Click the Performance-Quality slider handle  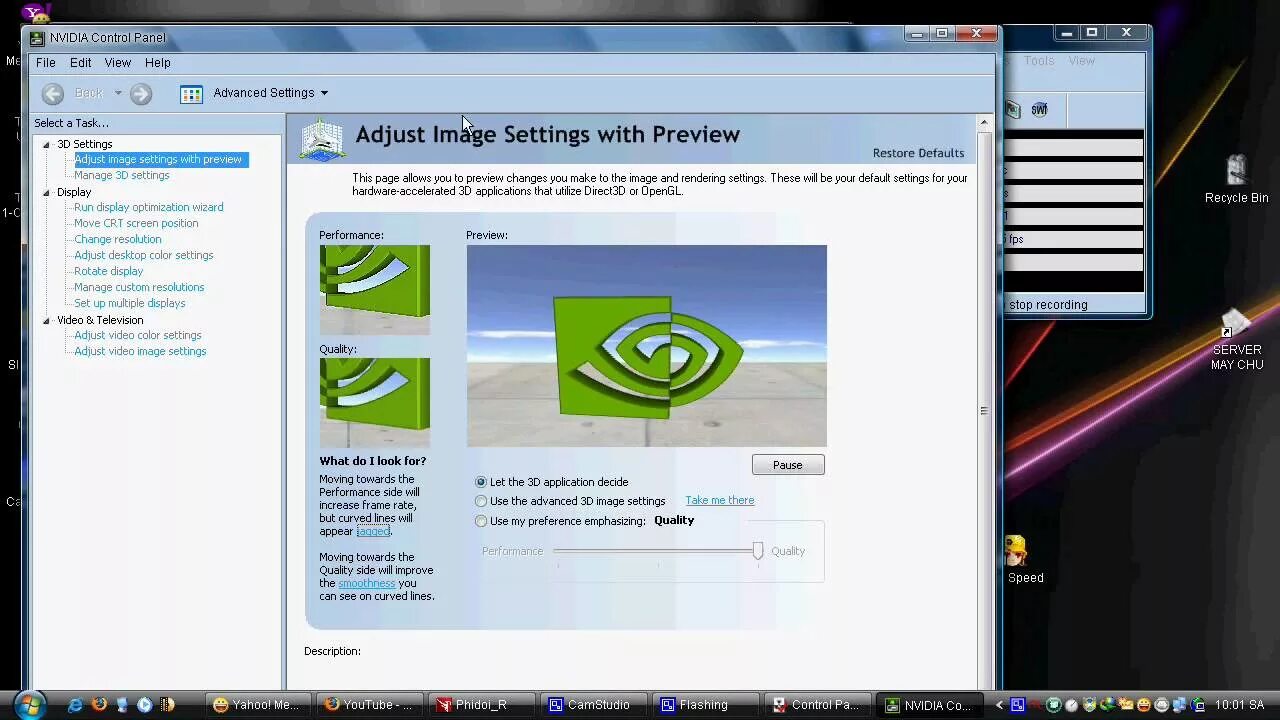click(758, 551)
